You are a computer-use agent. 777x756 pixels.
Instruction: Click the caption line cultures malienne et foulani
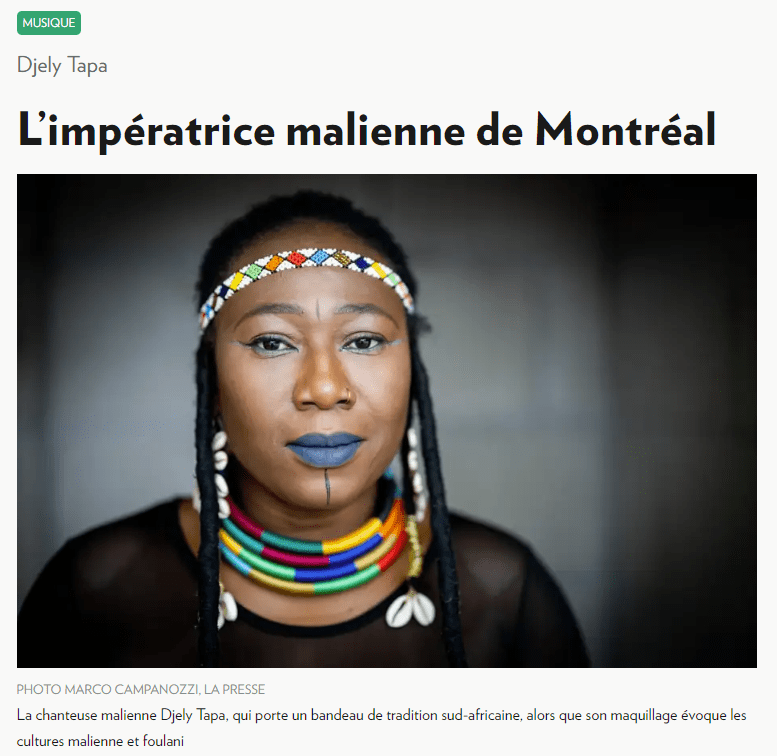tap(100, 742)
